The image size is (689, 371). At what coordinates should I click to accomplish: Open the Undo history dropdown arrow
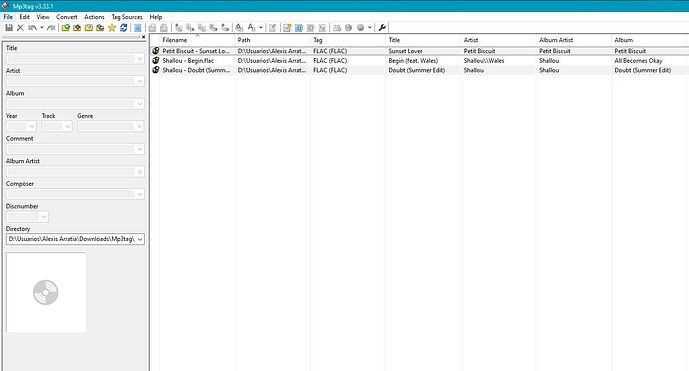pos(42,28)
